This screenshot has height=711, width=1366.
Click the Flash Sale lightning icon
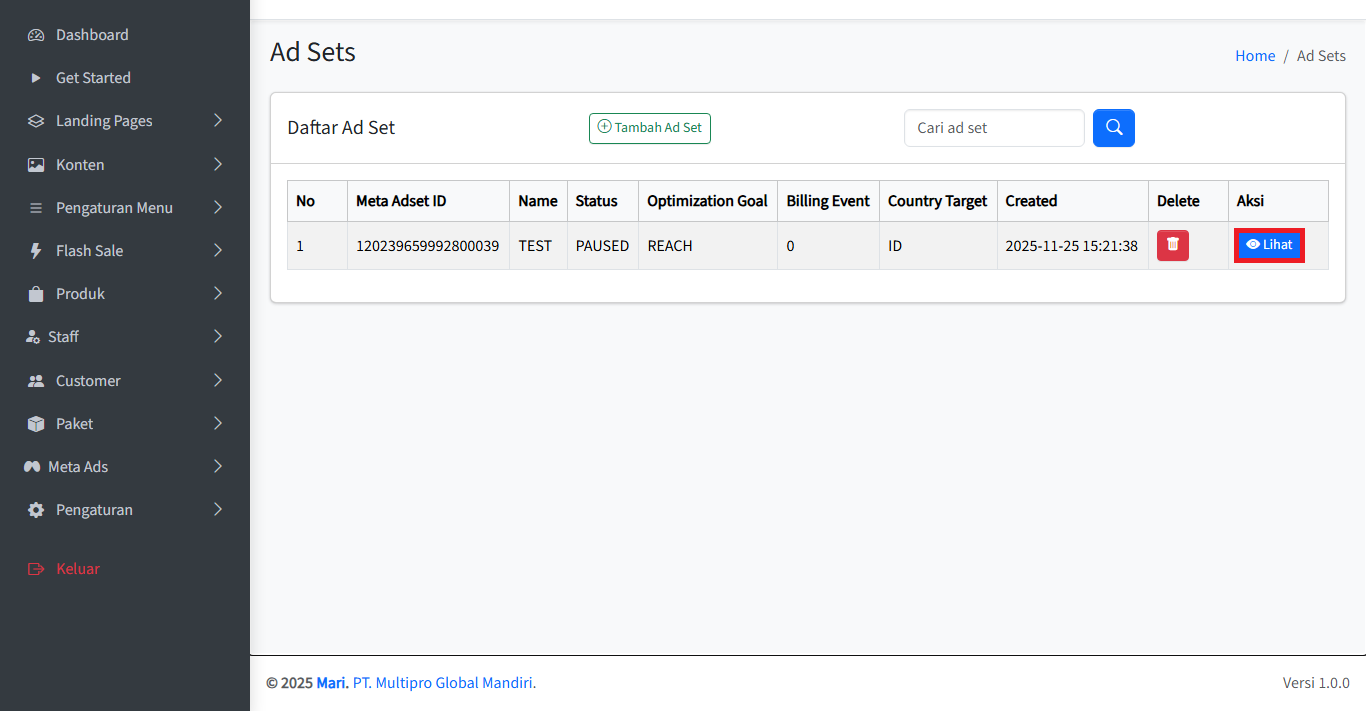(36, 251)
